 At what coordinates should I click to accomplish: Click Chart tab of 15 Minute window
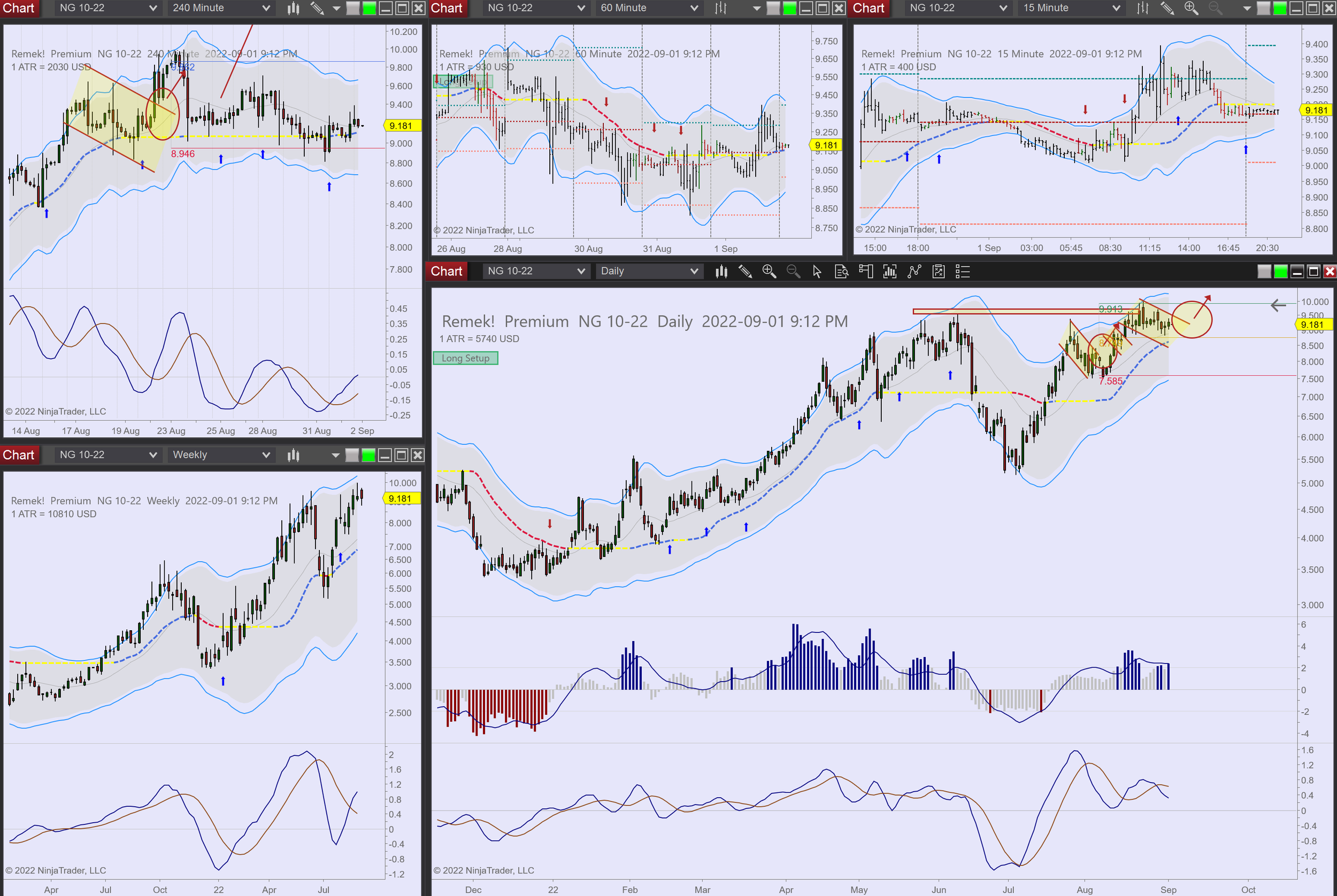point(869,8)
